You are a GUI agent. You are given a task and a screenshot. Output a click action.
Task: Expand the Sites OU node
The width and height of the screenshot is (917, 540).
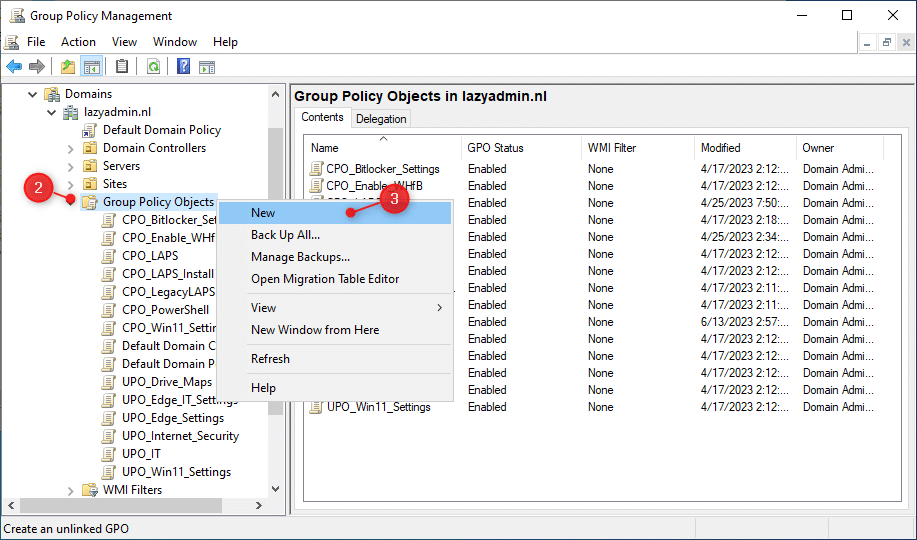[x=71, y=184]
